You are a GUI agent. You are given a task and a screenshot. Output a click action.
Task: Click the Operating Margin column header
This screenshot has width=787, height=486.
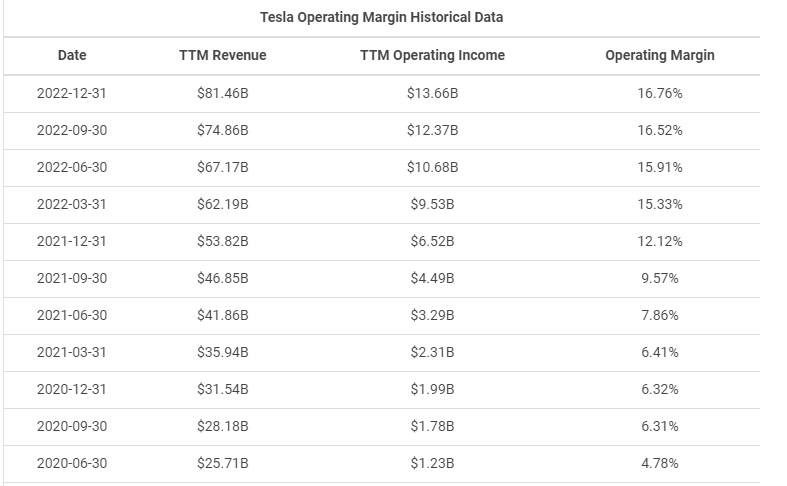pos(660,56)
